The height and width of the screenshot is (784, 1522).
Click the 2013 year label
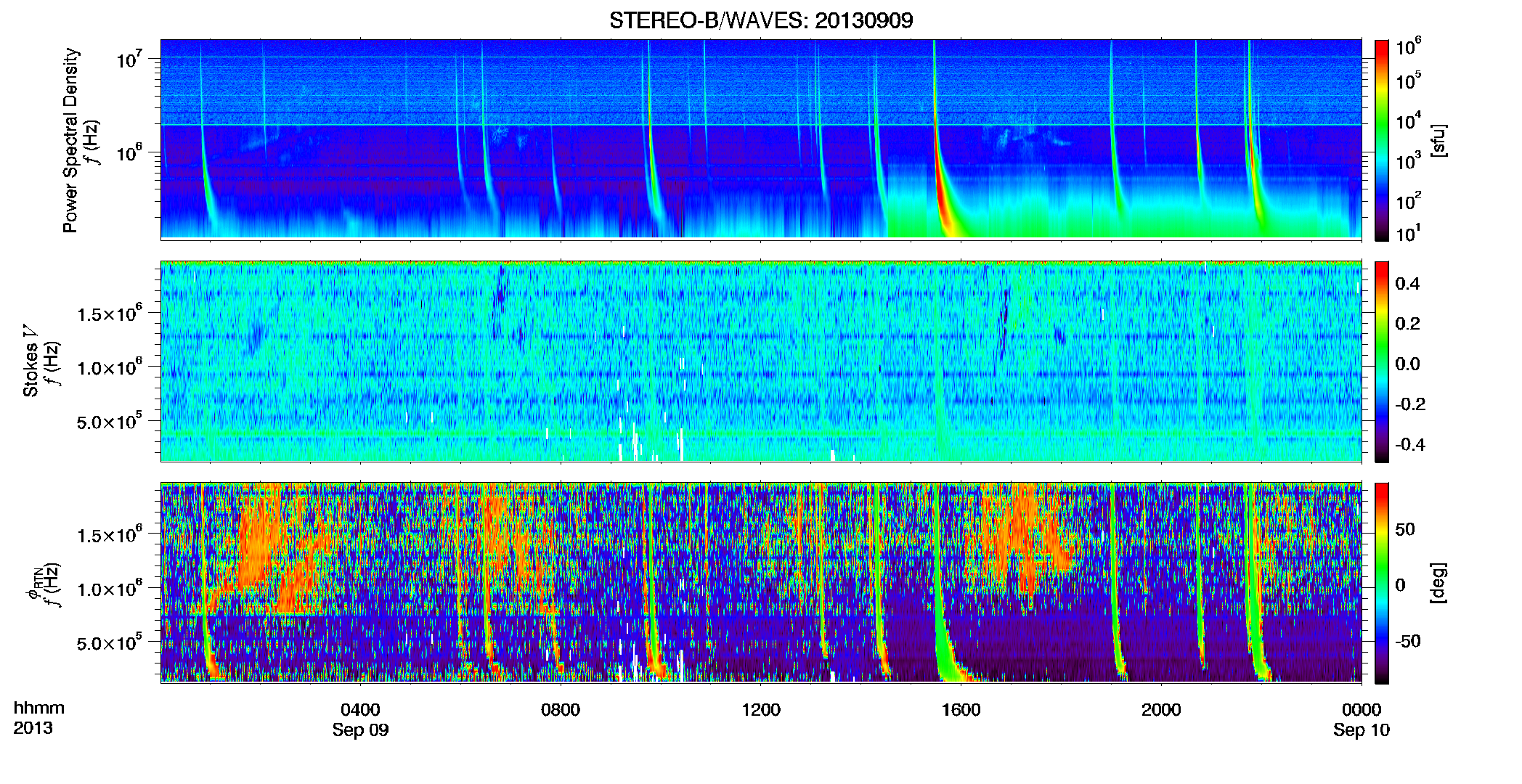(33, 728)
